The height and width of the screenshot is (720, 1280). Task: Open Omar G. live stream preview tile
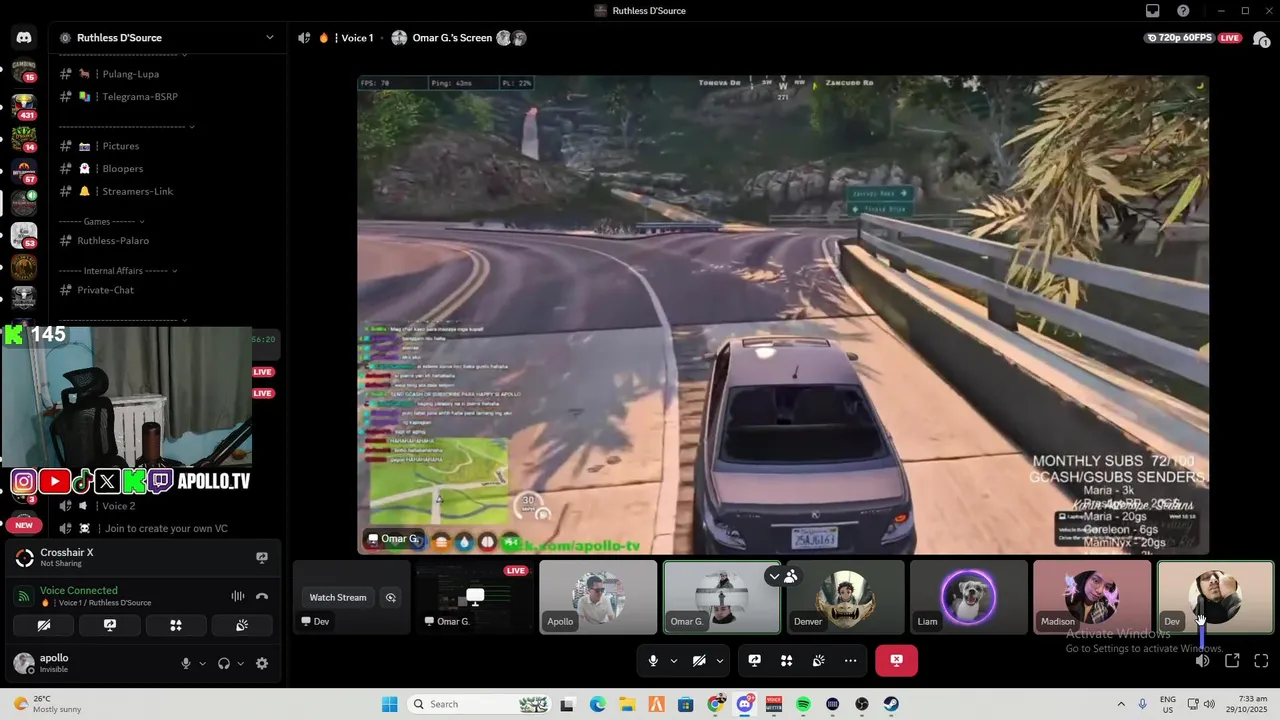coord(474,597)
